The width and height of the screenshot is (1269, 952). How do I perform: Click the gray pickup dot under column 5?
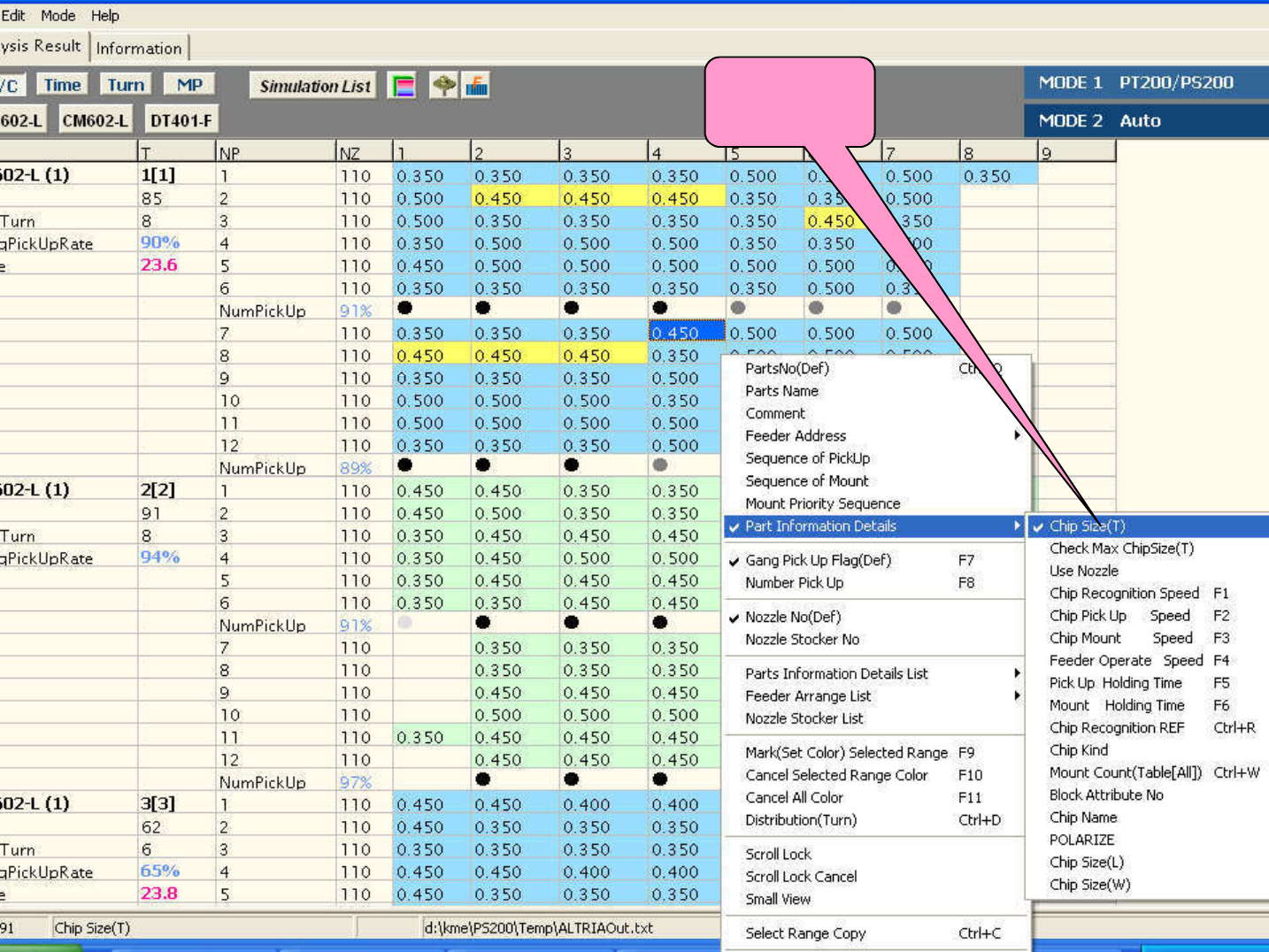coord(737,308)
